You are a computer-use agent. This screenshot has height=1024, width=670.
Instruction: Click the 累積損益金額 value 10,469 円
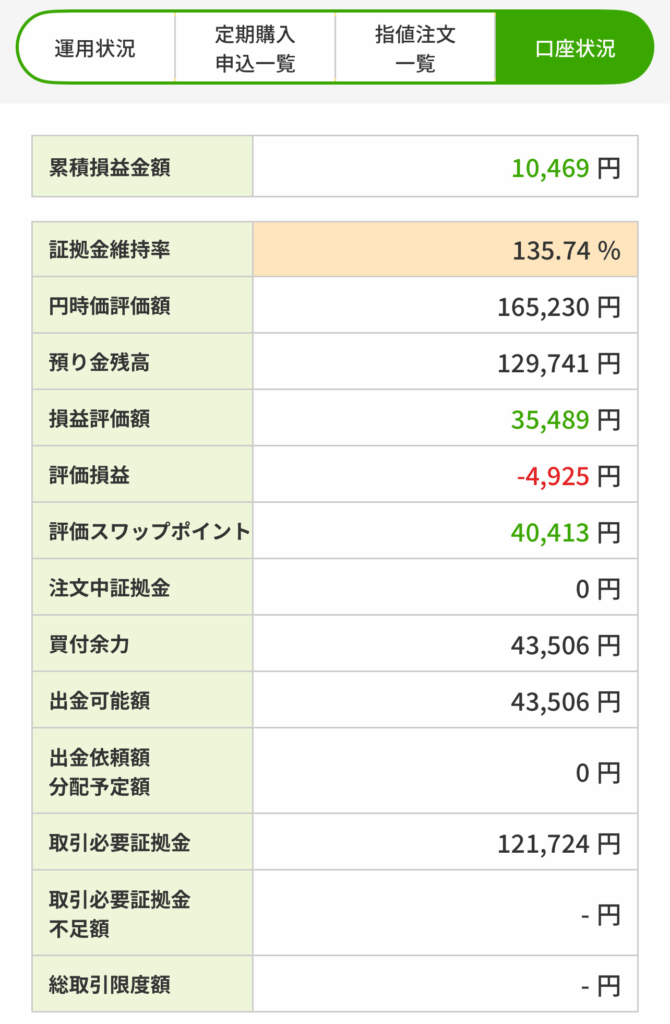coord(565,167)
